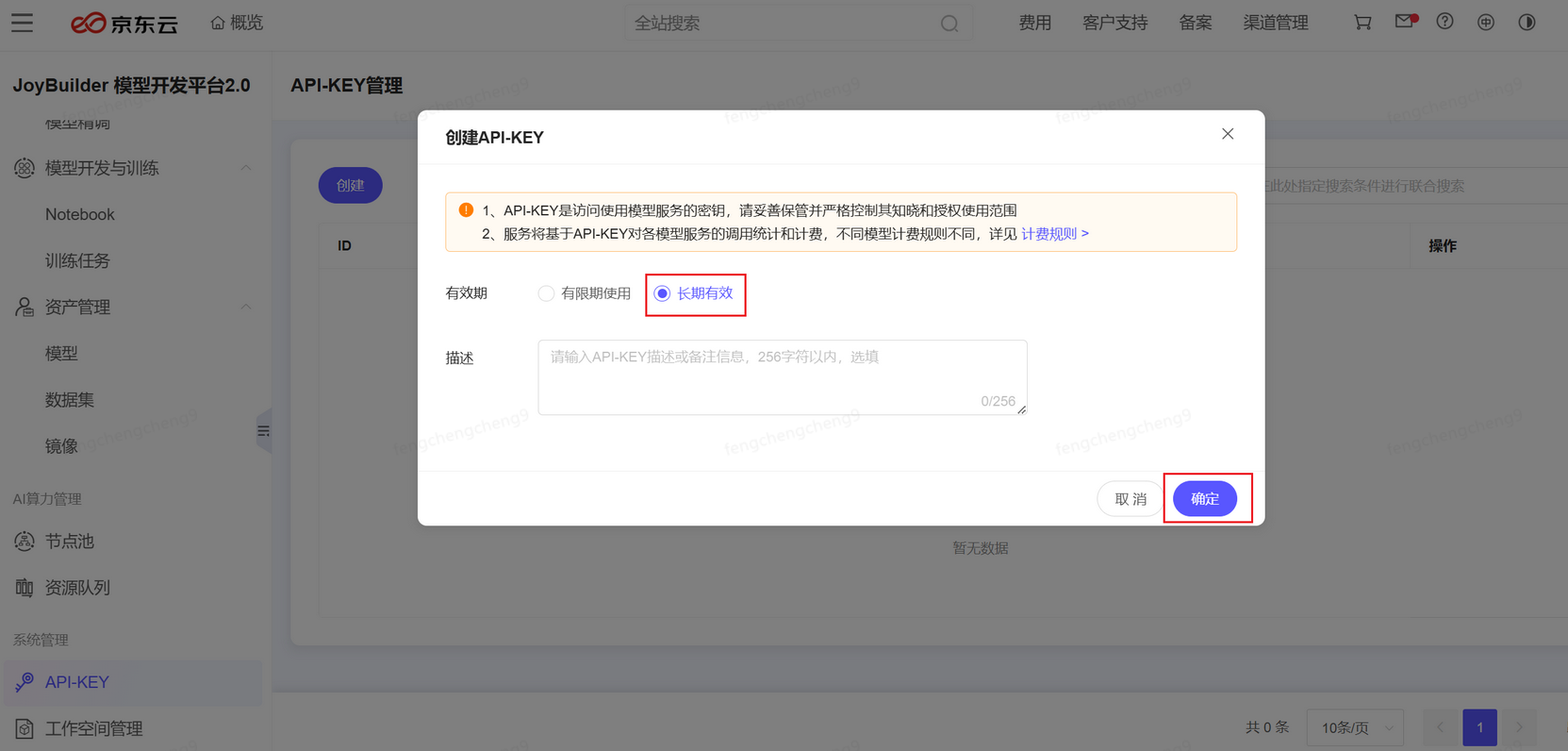Open 镜像 in the sidebar
Viewport: 1568px width, 751px height.
(x=61, y=445)
